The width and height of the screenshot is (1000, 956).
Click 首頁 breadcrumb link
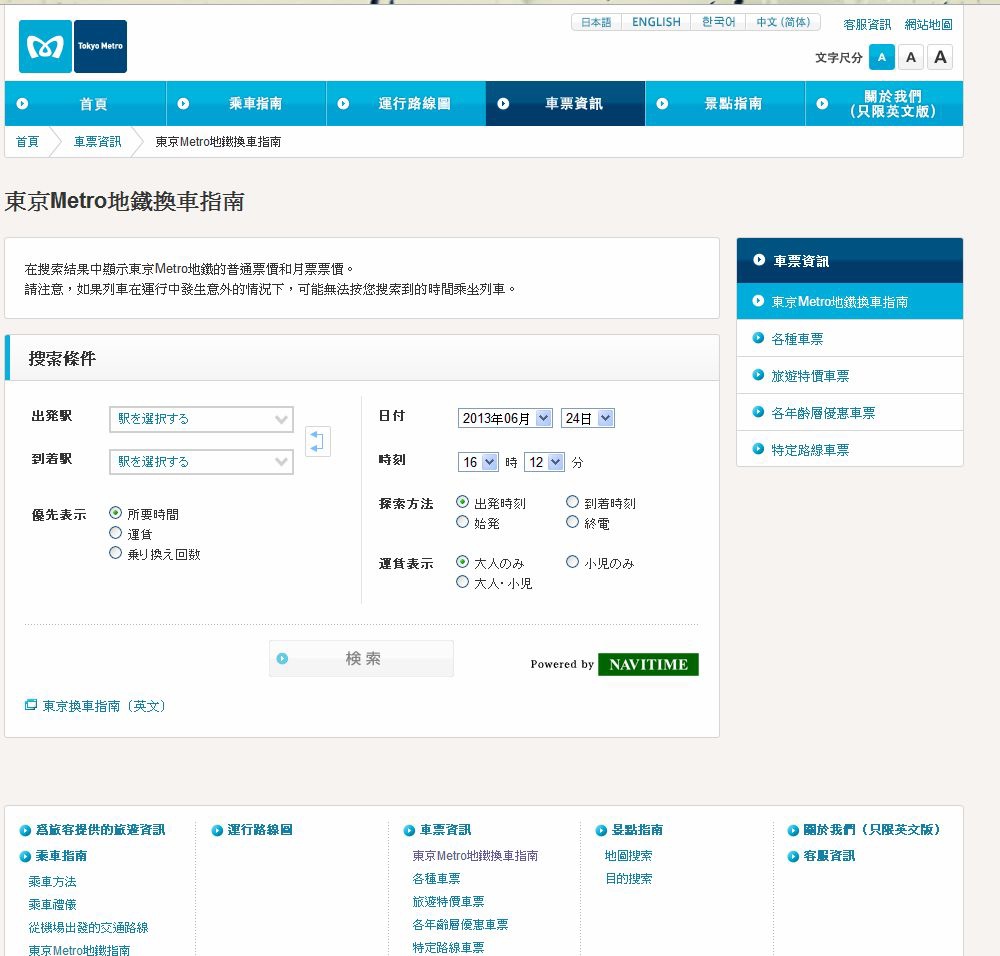pyautogui.click(x=27, y=142)
